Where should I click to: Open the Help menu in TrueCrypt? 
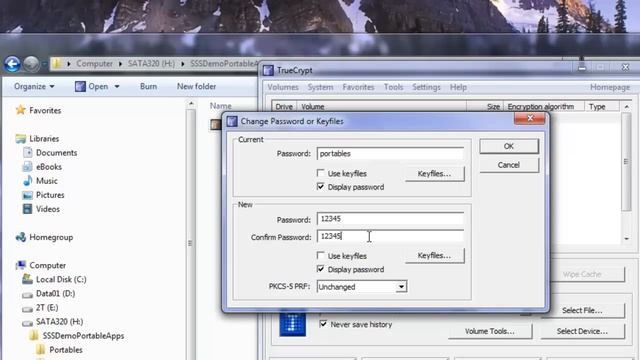(458, 87)
